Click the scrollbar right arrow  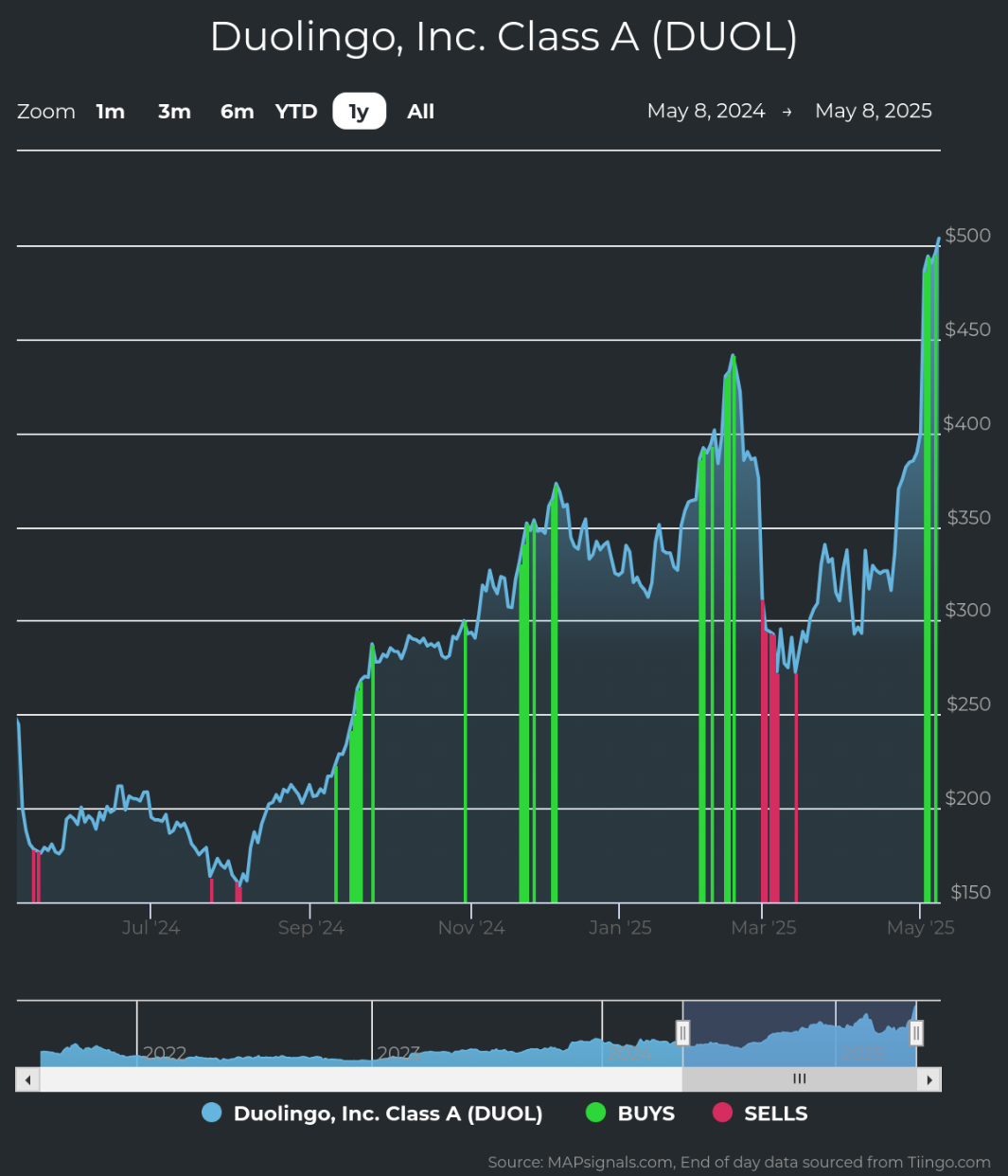pyautogui.click(x=929, y=1079)
